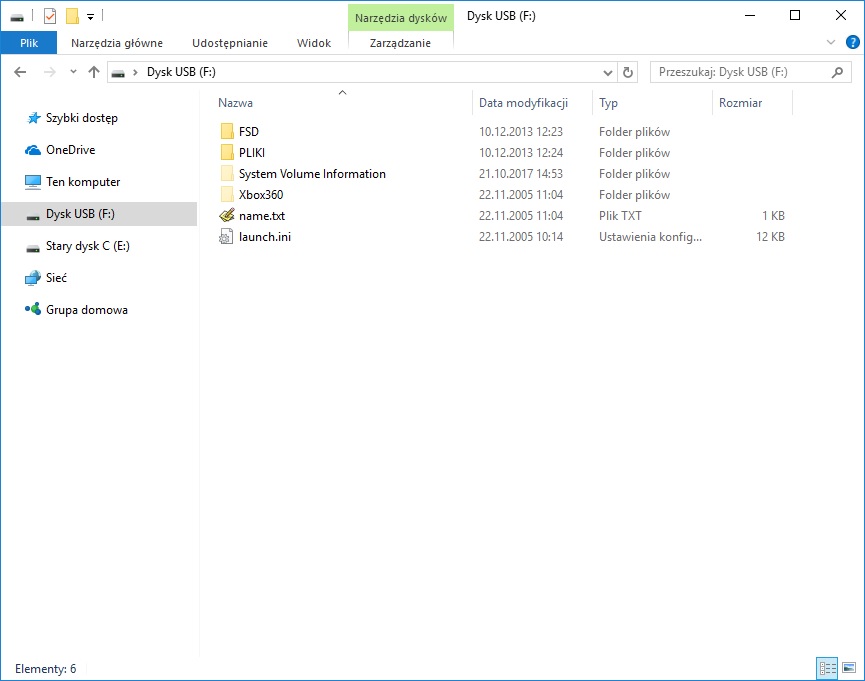This screenshot has width=865, height=681.
Task: Sort by the Typ column header
Action: coord(608,103)
